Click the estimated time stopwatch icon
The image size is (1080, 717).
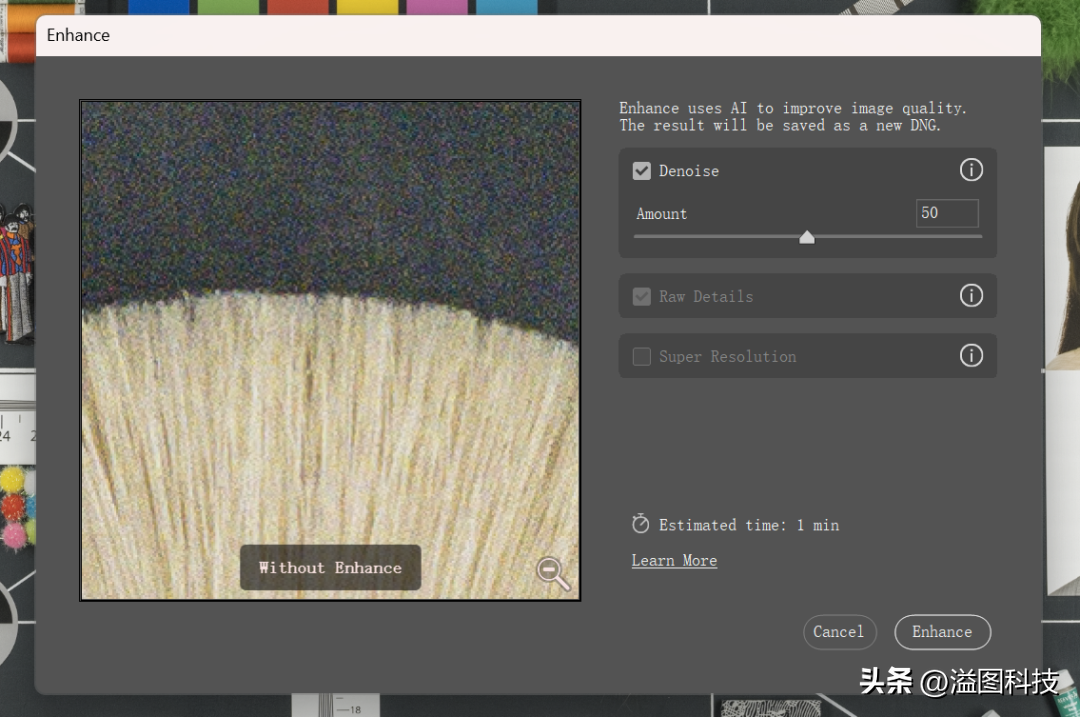click(x=641, y=524)
